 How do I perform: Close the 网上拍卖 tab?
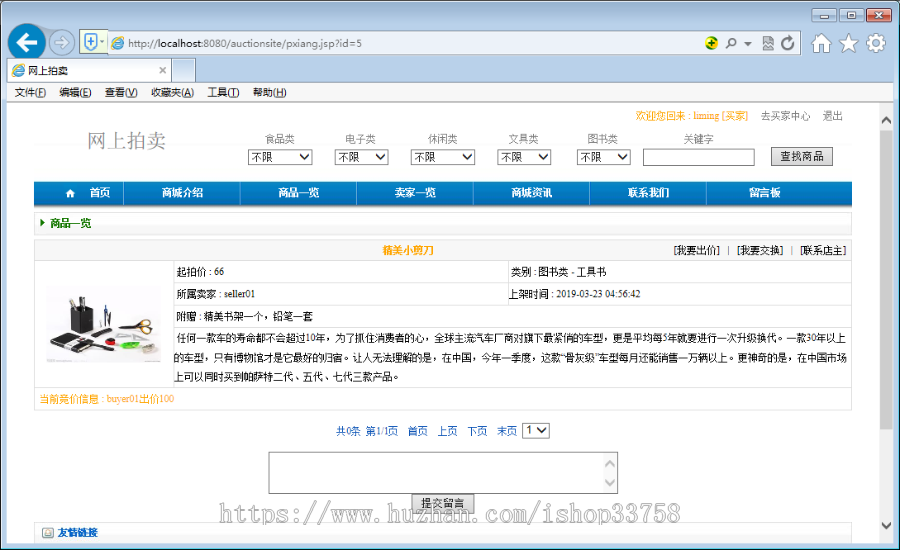point(162,70)
